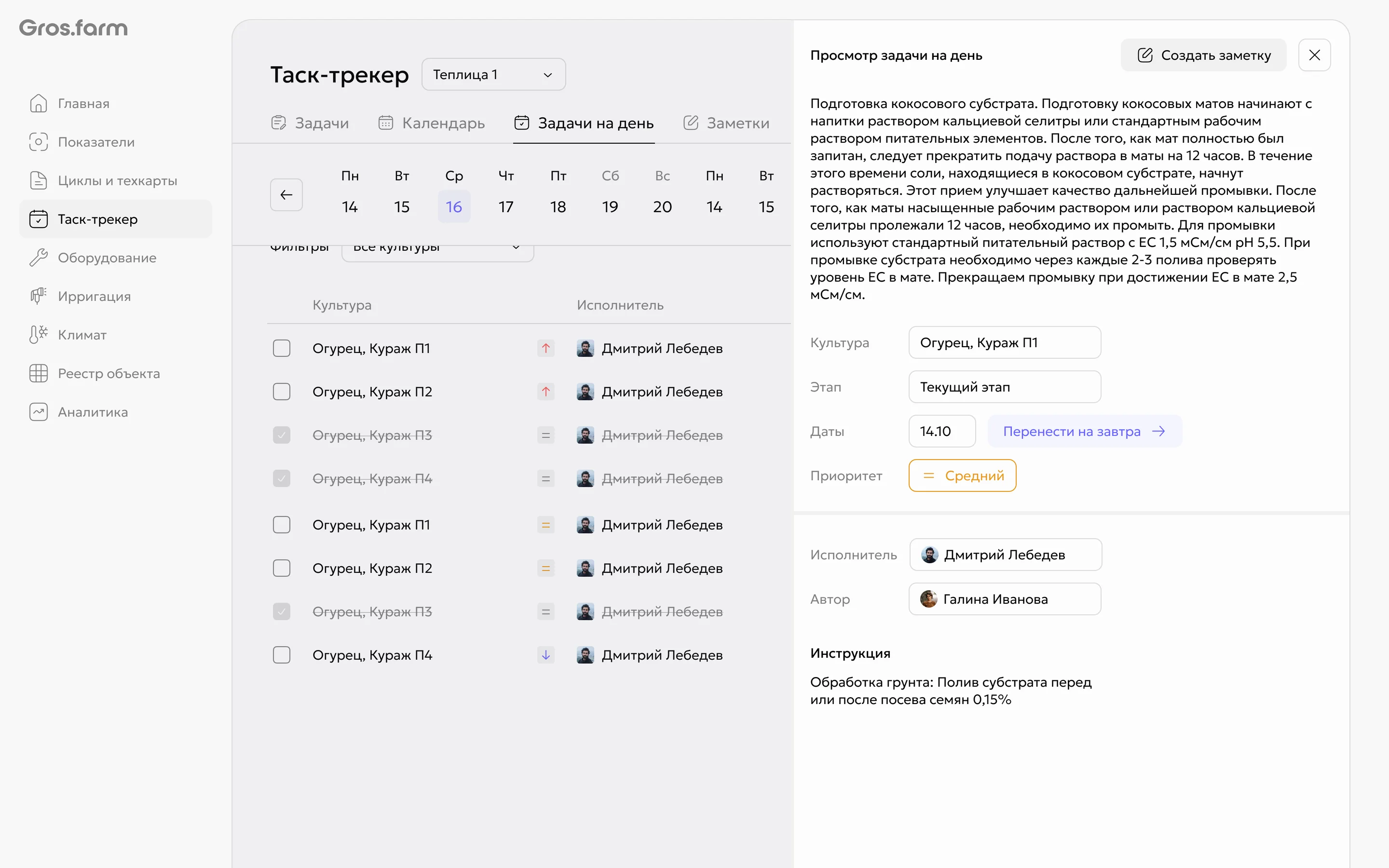Change the Средний priority selector
Viewport: 1389px width, 868px height.
coord(963,475)
